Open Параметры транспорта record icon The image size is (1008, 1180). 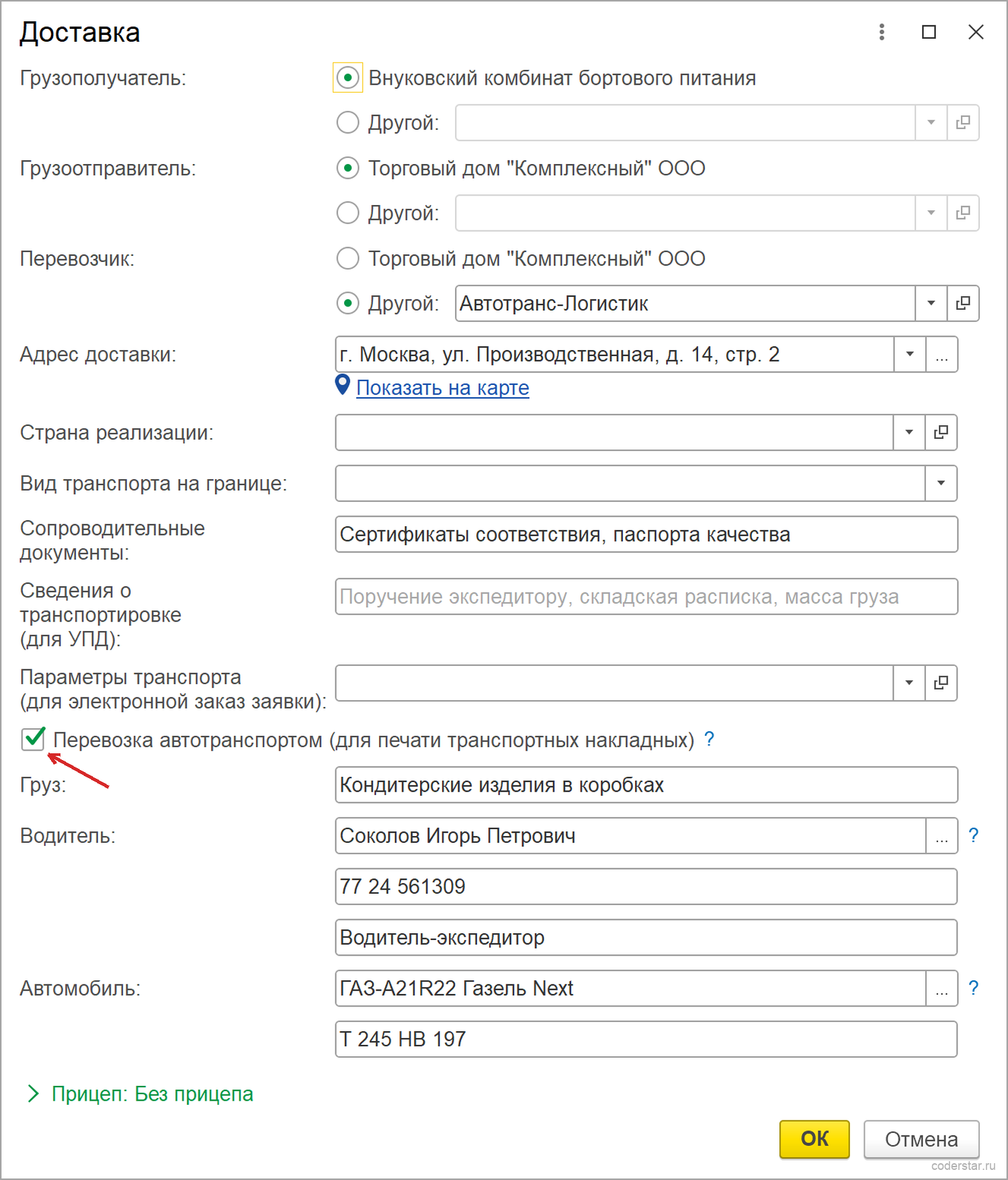[x=941, y=683]
